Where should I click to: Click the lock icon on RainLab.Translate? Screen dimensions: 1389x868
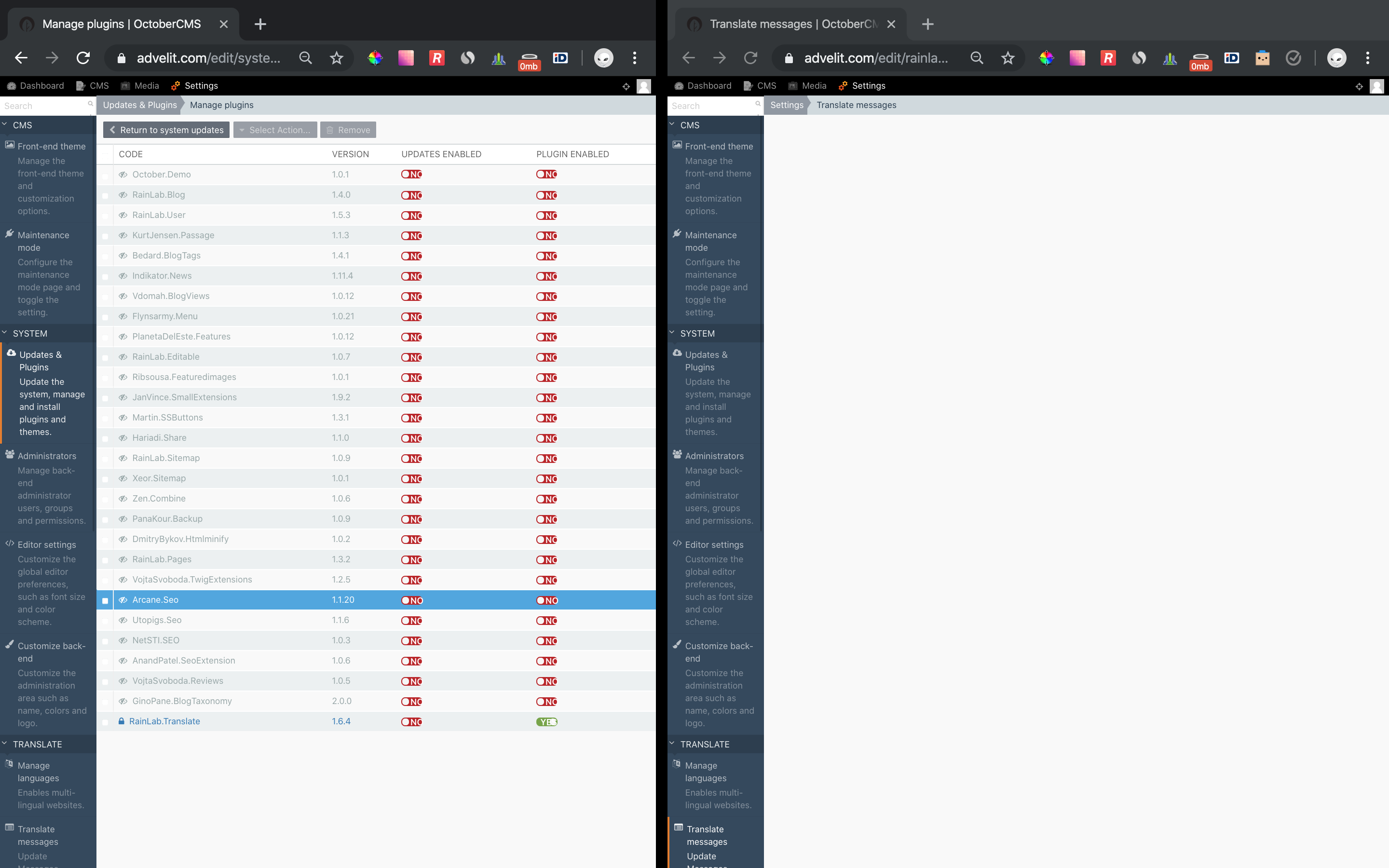(x=122, y=721)
